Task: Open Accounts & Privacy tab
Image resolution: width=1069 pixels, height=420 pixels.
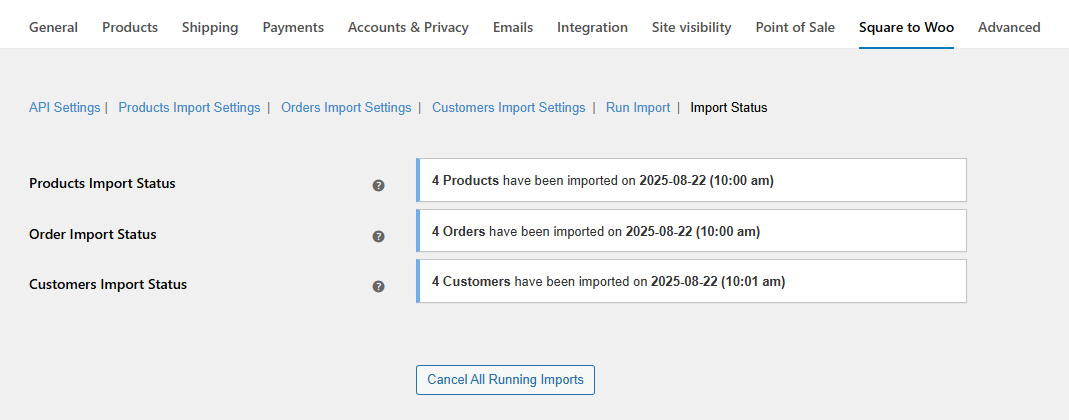Action: [408, 27]
